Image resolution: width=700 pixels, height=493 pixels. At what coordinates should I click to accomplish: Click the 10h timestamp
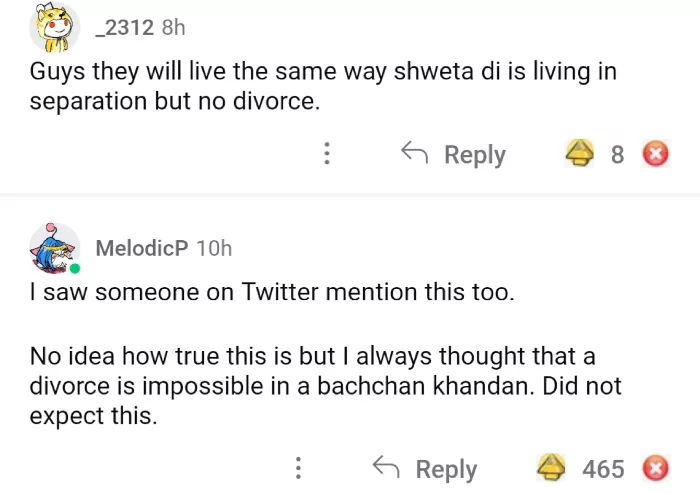(x=214, y=248)
